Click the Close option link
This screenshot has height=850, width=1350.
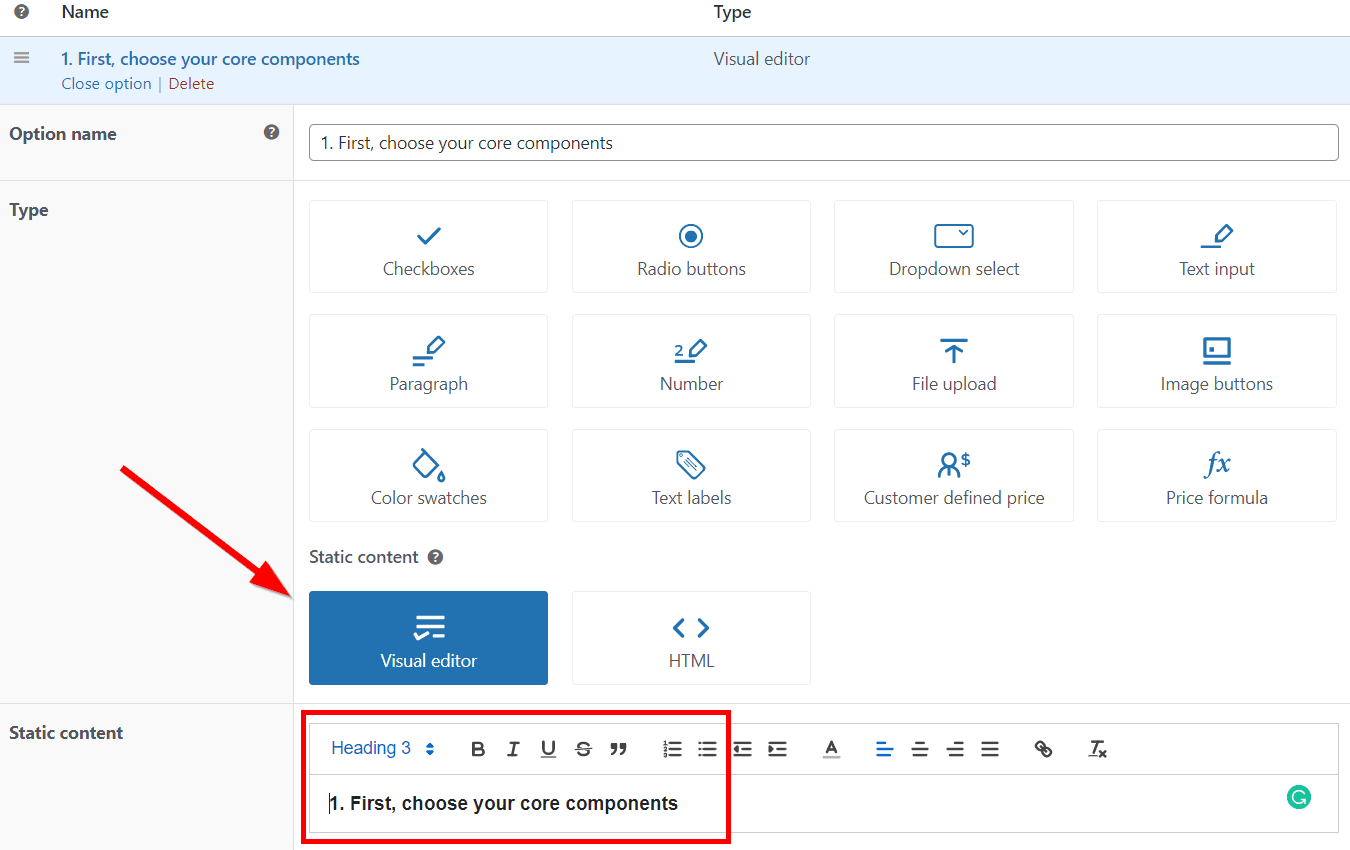106,84
